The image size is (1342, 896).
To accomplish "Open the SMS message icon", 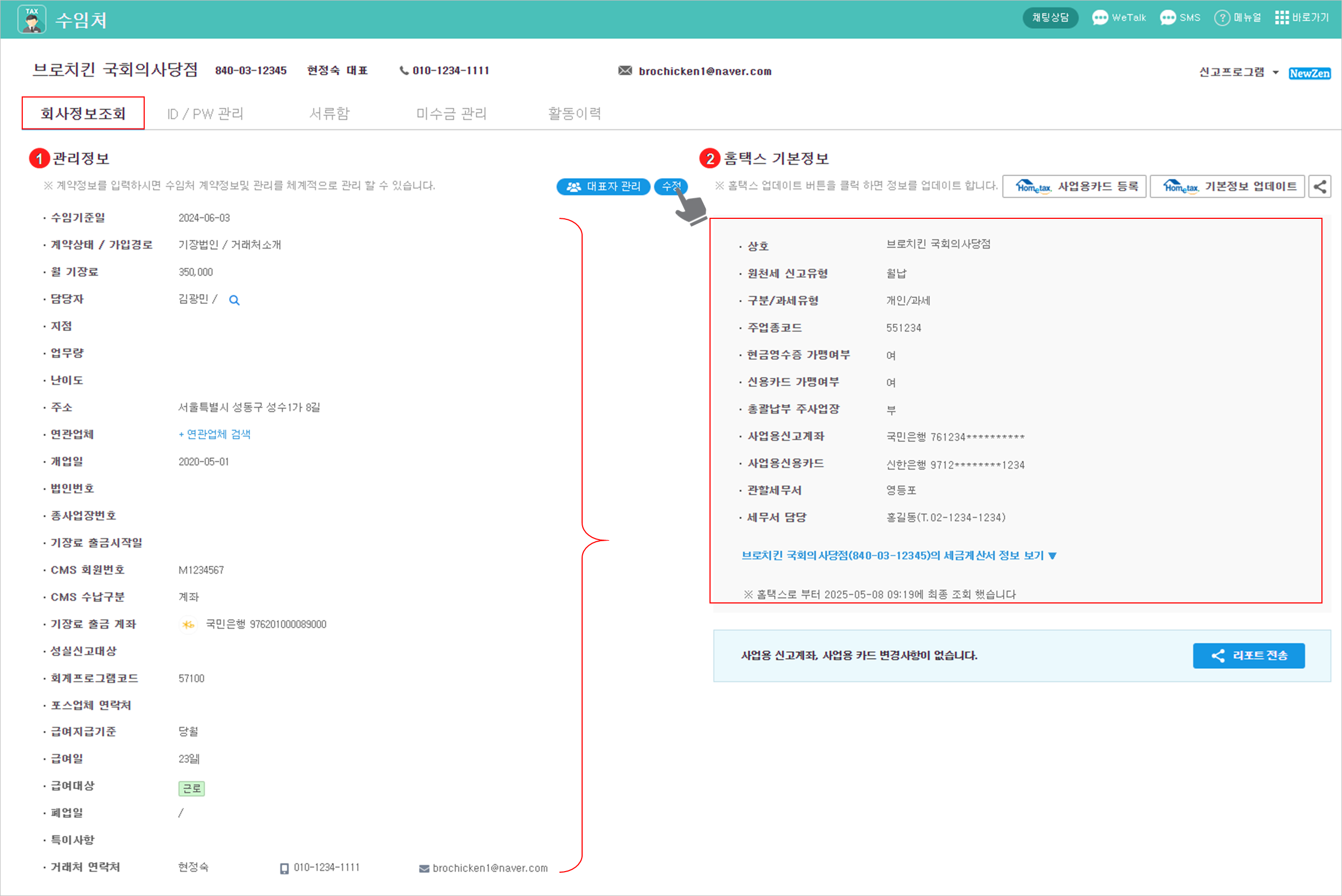I will click(1167, 18).
